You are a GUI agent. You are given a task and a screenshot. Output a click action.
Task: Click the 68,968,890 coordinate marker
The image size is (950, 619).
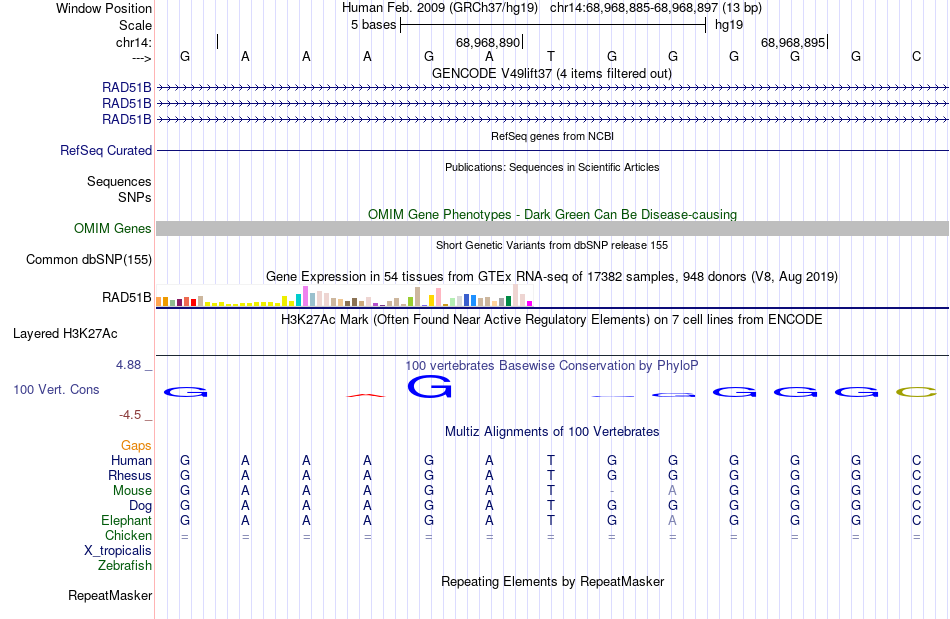tap(488, 42)
